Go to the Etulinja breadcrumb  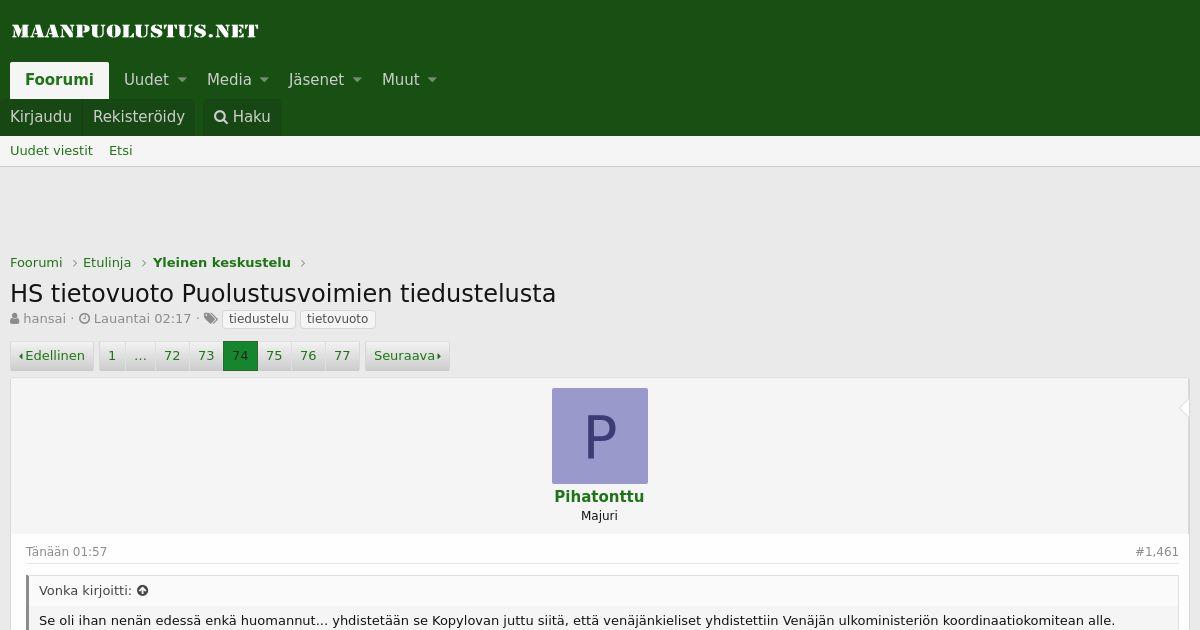(107, 263)
